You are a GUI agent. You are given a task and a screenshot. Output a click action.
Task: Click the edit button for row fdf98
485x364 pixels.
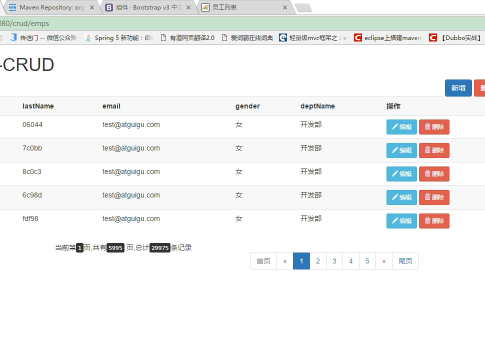[x=401, y=221]
